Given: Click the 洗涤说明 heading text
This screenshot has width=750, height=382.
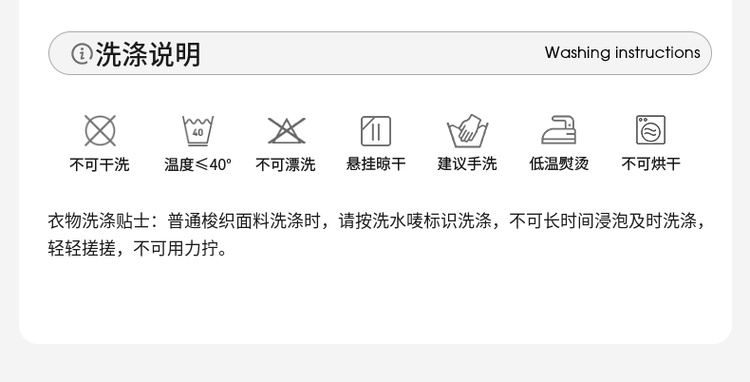Looking at the screenshot, I should [x=148, y=54].
